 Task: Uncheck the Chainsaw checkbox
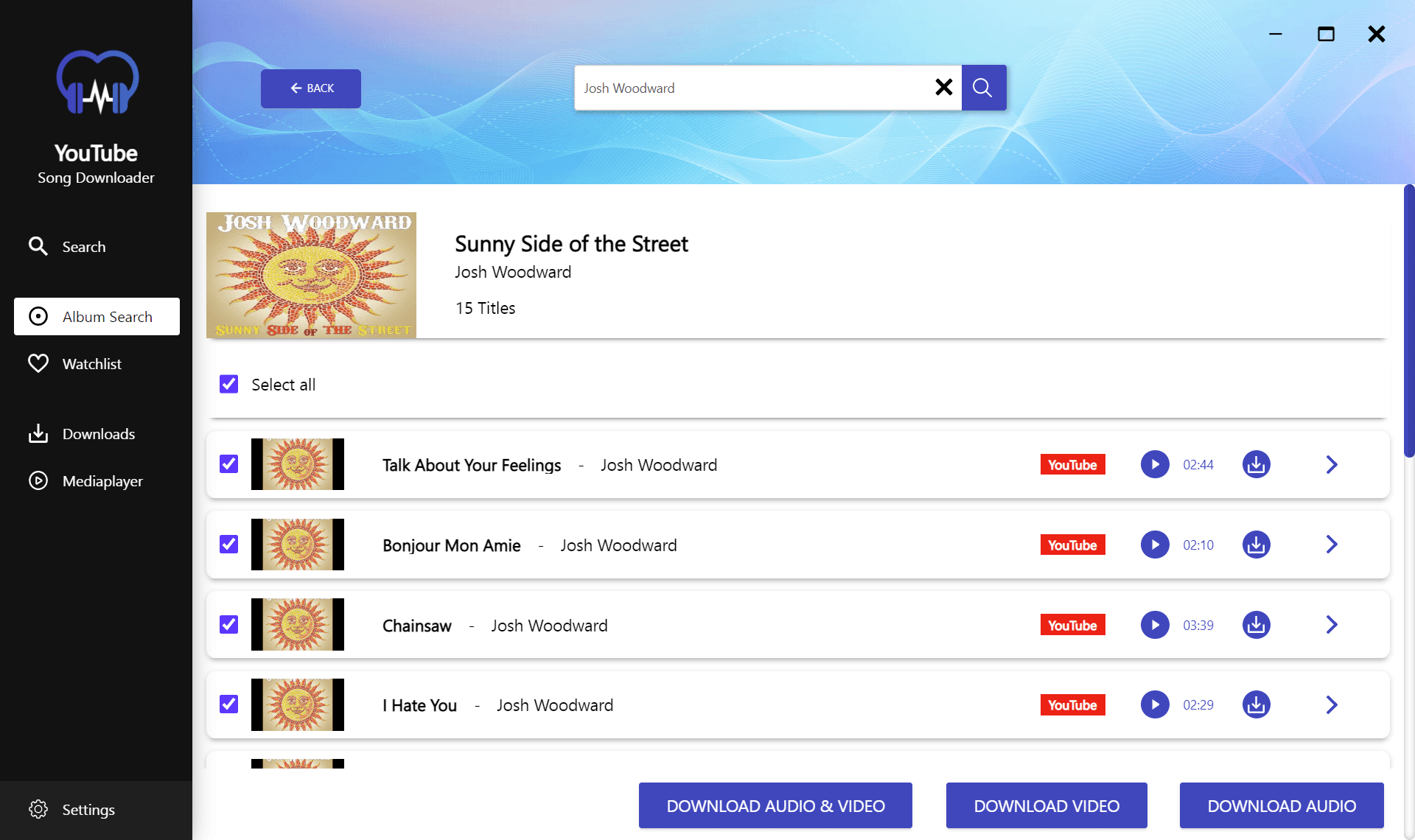[228, 625]
